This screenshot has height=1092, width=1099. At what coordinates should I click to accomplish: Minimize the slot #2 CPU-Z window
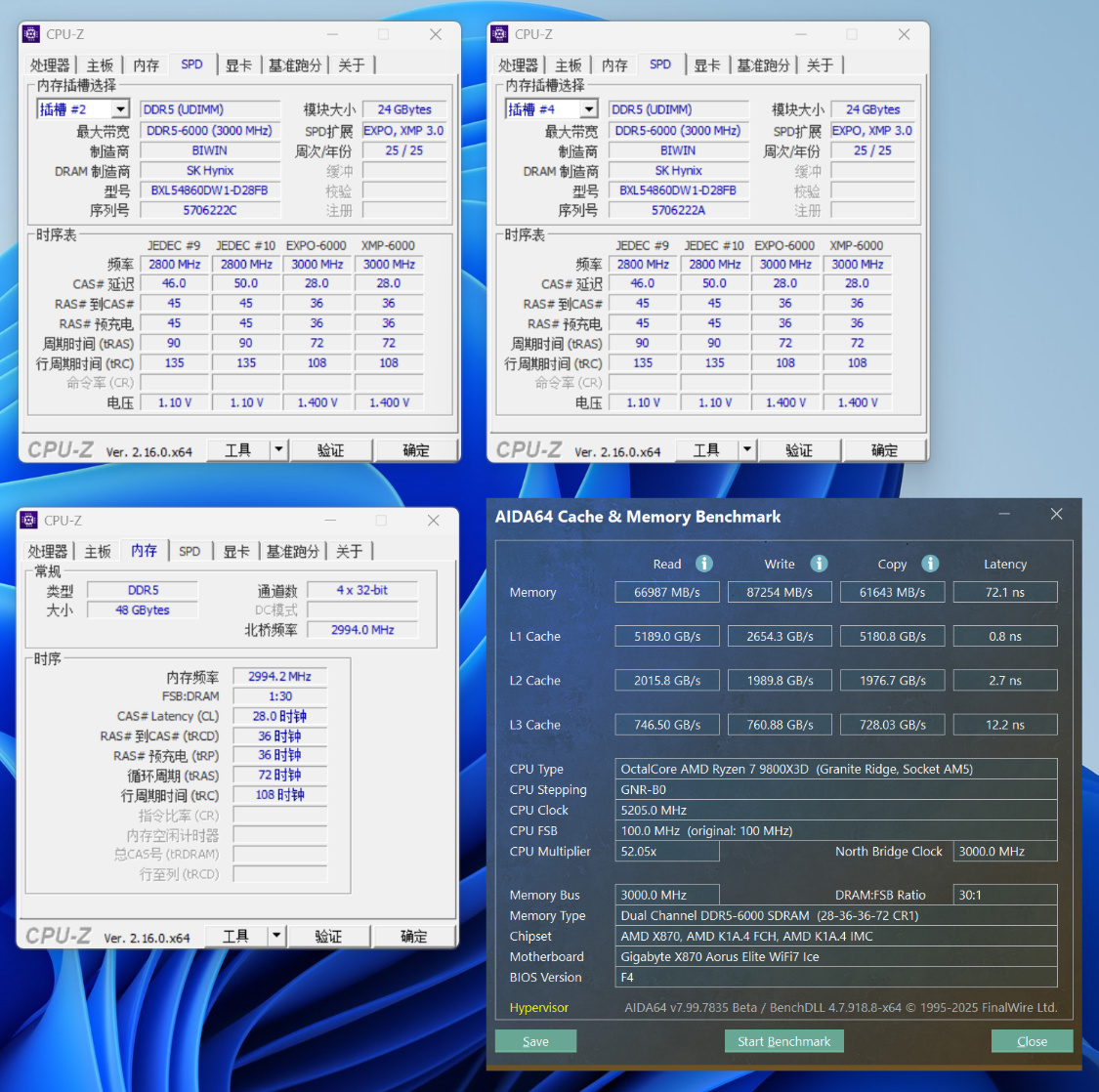pos(332,34)
